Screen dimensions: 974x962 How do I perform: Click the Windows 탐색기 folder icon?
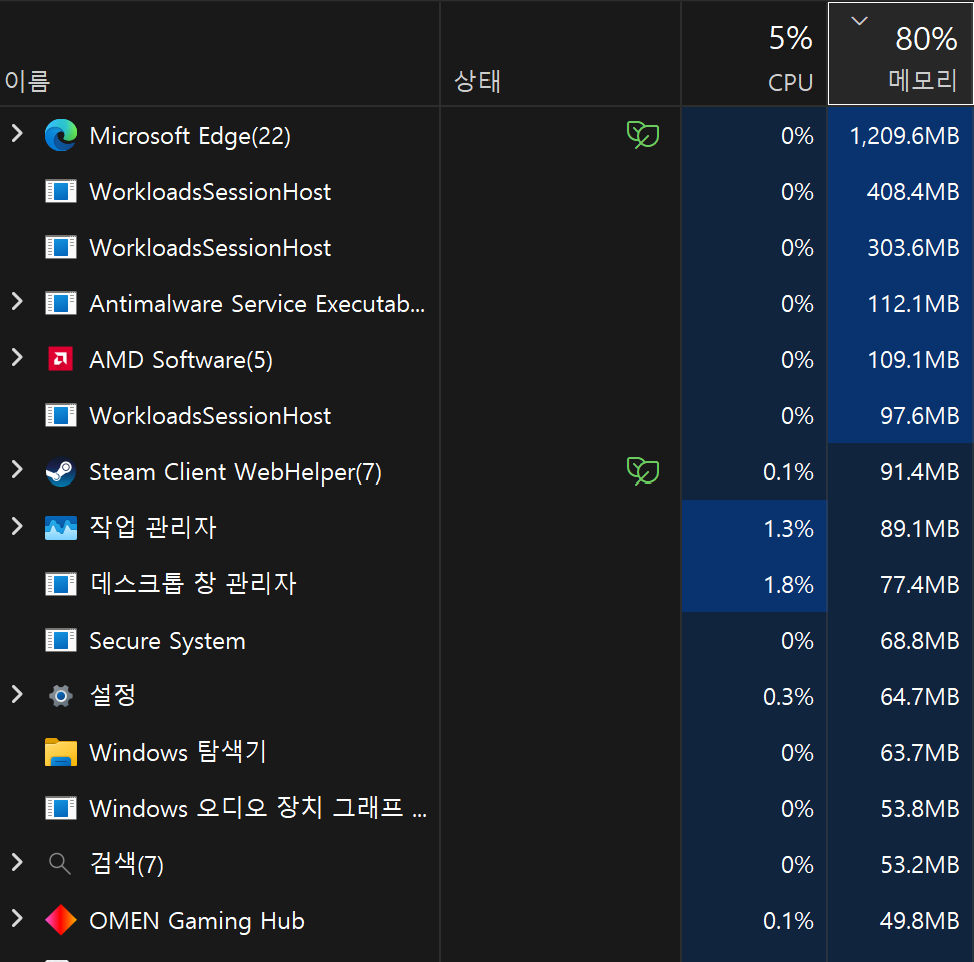click(61, 752)
